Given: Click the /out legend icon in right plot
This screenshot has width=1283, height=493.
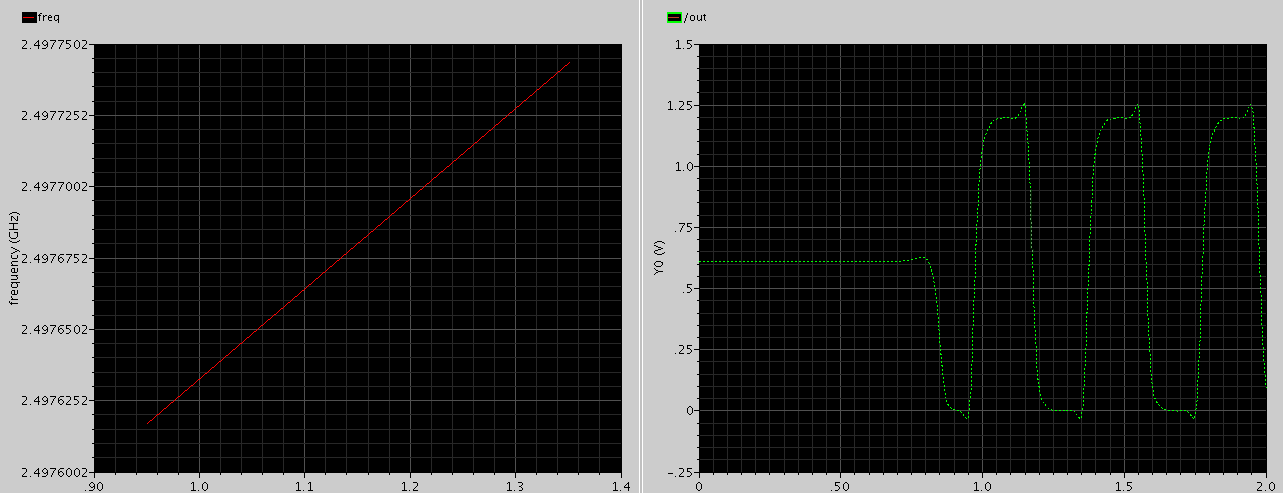Looking at the screenshot, I should coord(674,17).
